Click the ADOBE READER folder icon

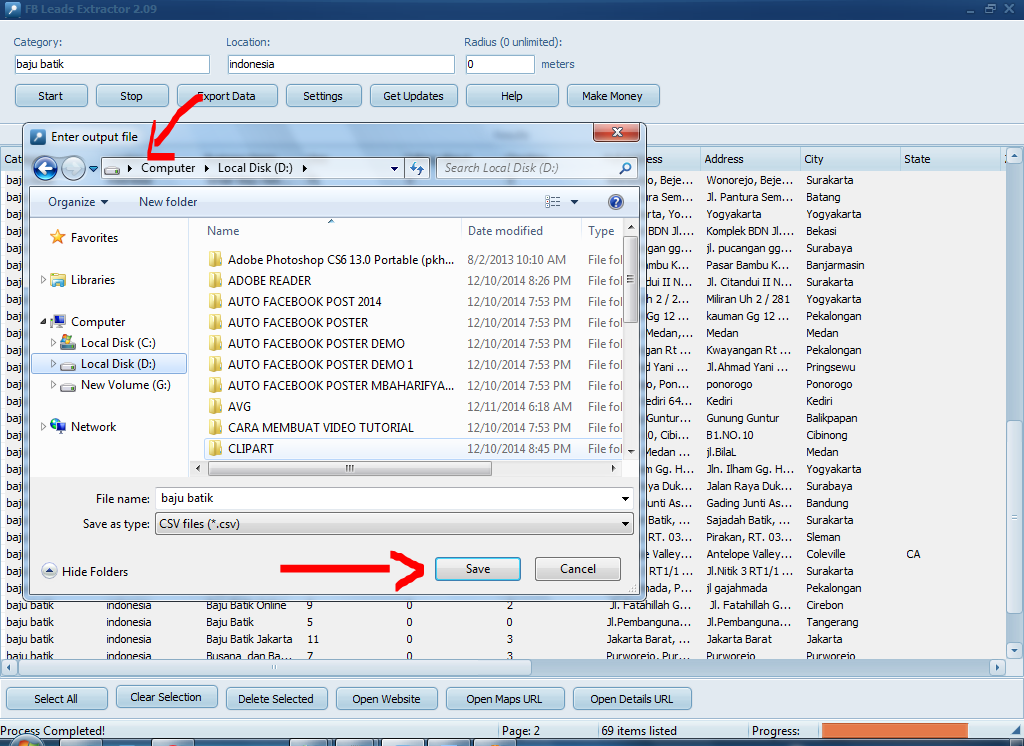216,280
